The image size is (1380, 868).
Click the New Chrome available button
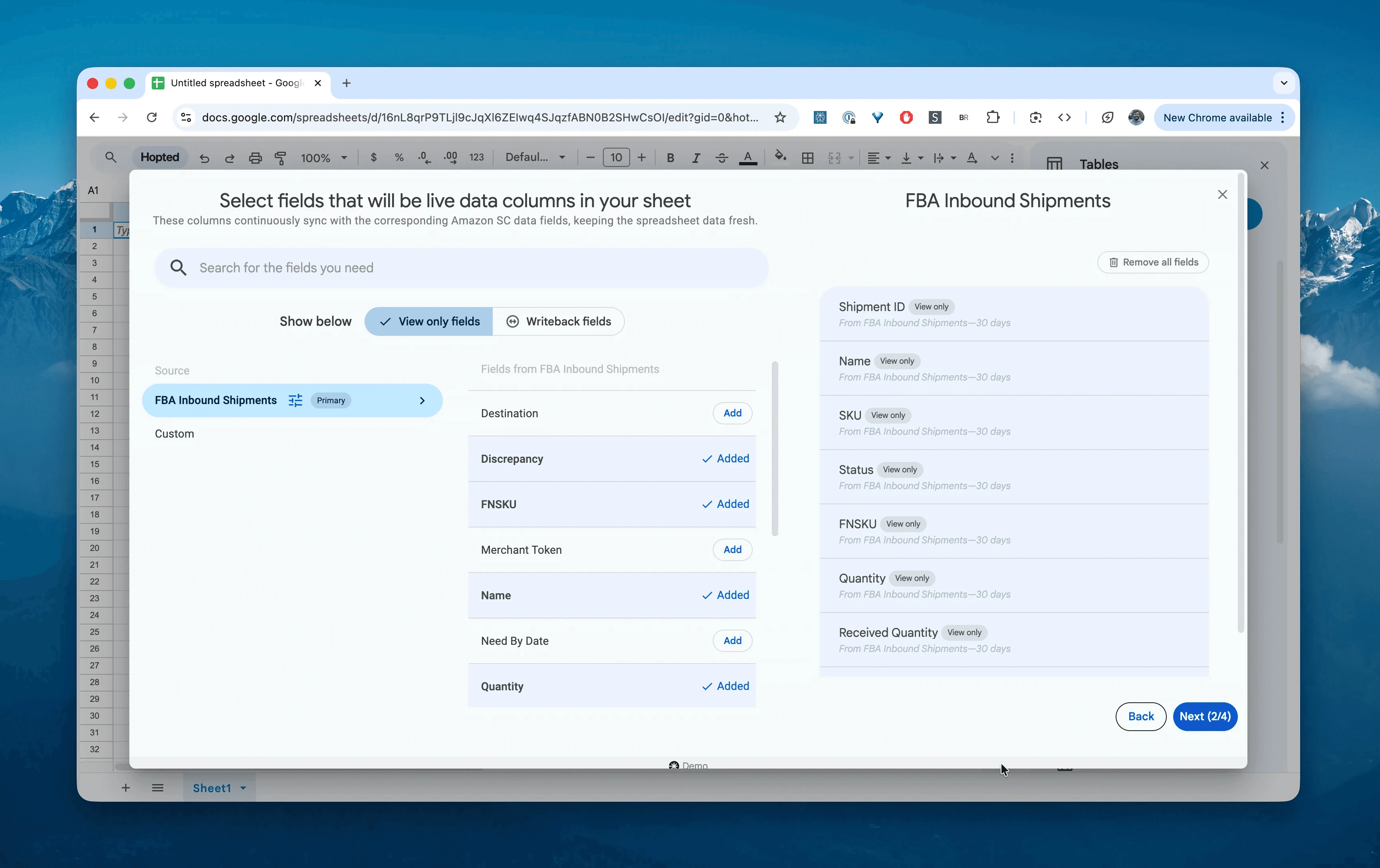[x=1224, y=117]
